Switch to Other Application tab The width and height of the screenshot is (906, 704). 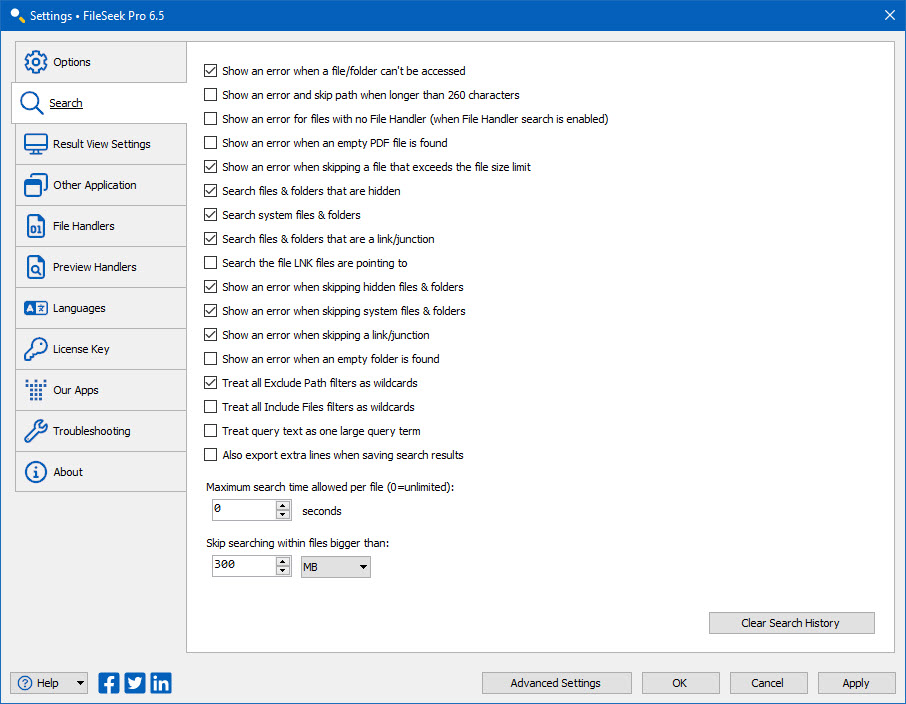click(x=101, y=185)
